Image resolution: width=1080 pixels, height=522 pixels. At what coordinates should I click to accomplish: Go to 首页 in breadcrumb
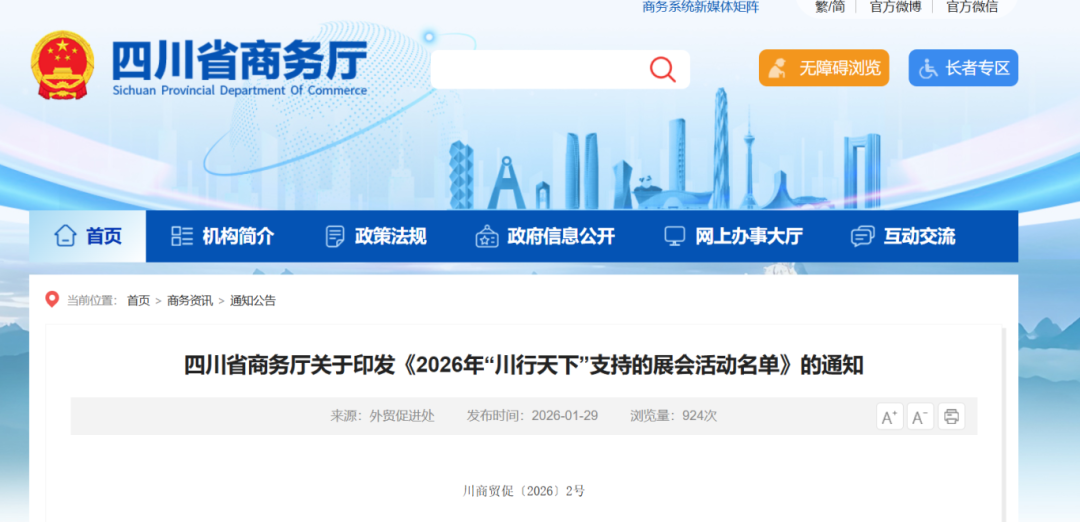pos(138,300)
